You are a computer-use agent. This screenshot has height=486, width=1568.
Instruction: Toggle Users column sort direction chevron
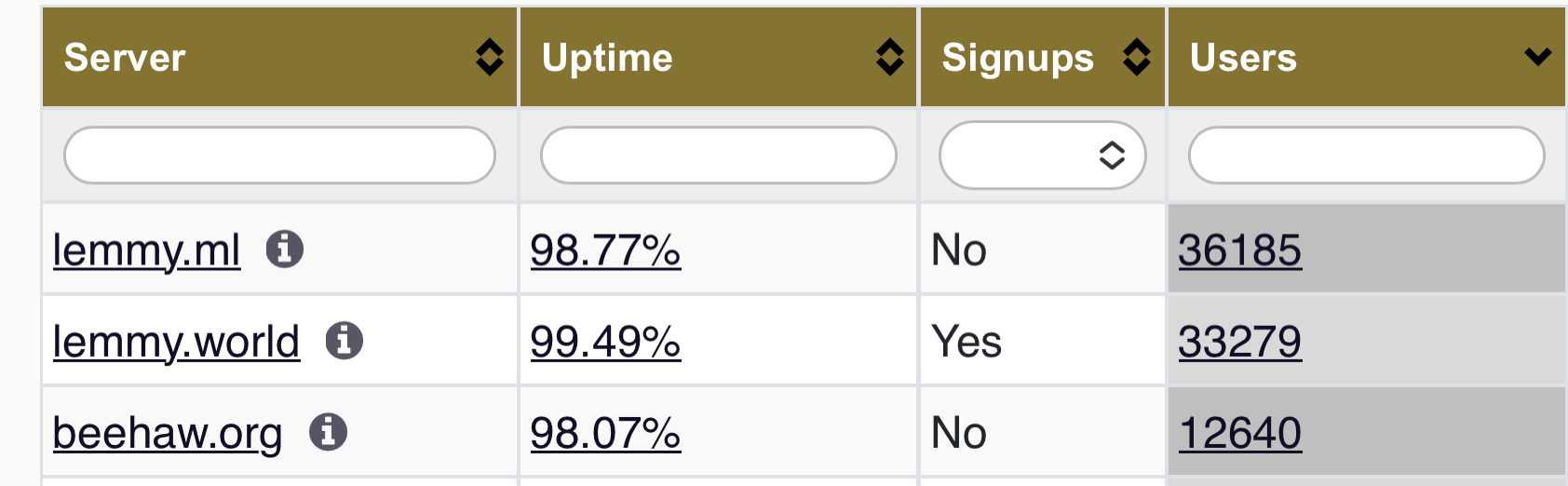point(1537,58)
